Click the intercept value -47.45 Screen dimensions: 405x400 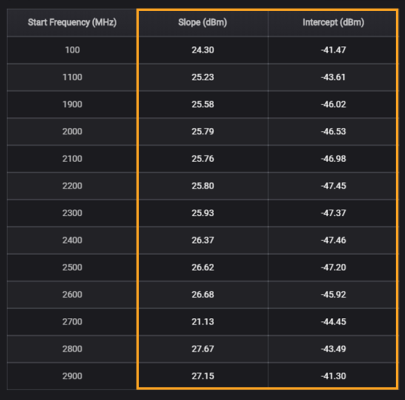(333, 186)
